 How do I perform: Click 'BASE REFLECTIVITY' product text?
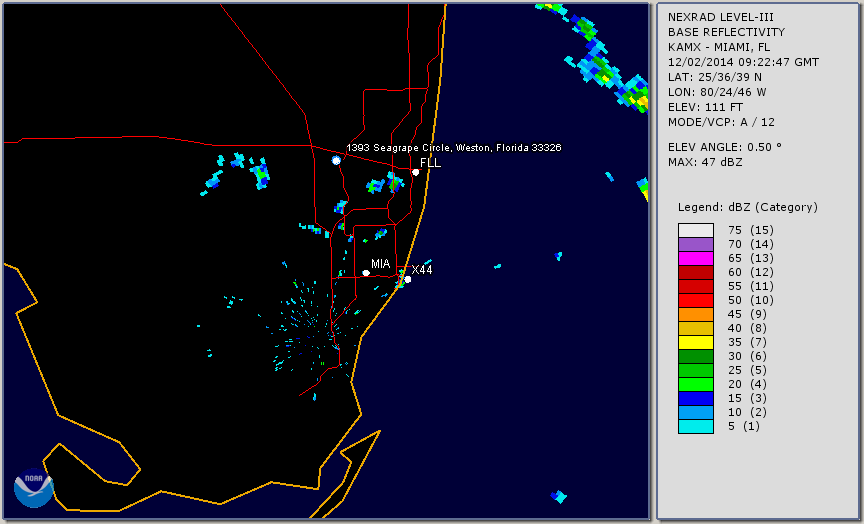click(x=726, y=33)
